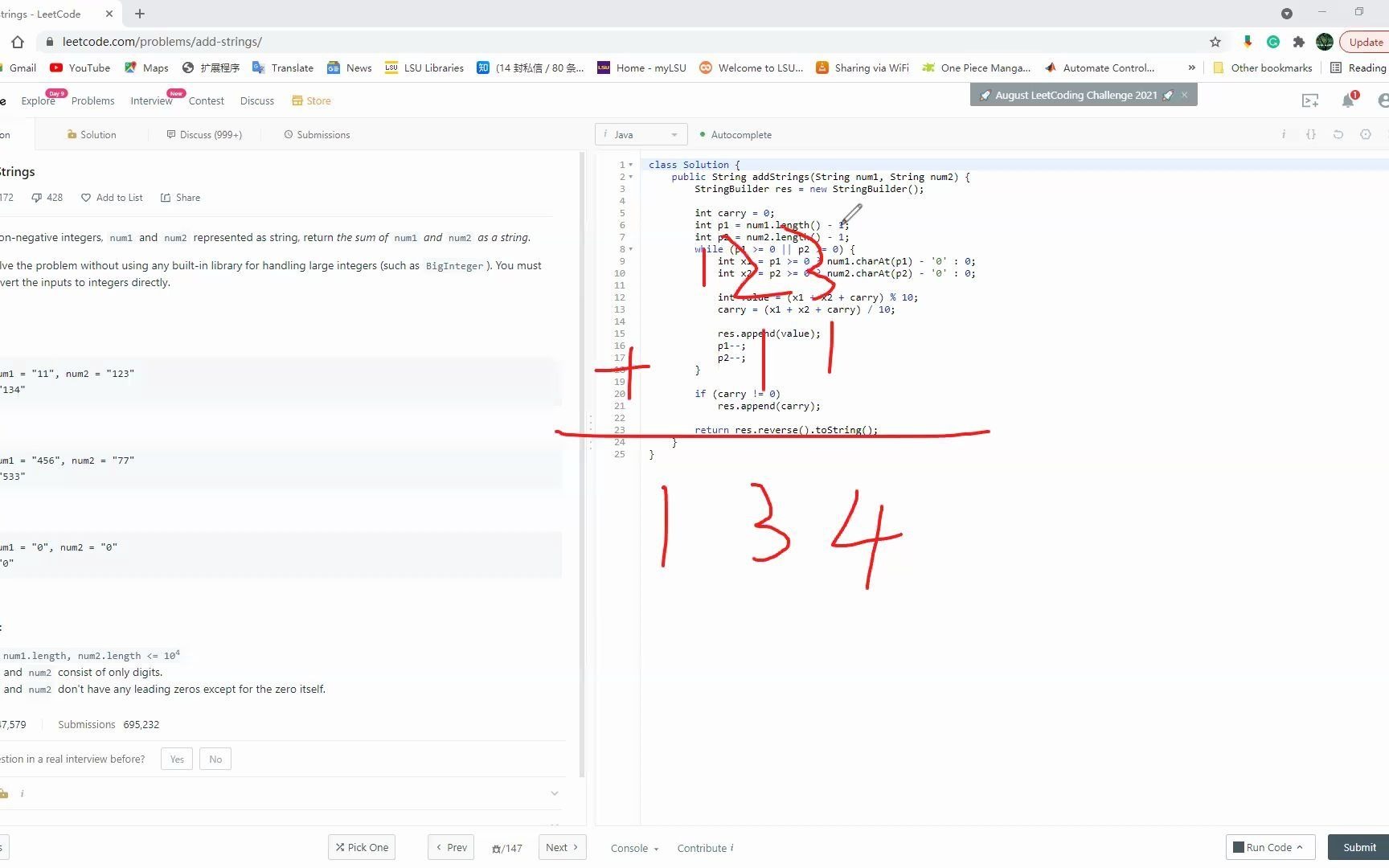Go to the Next problem
The height and width of the screenshot is (868, 1389).
[562, 847]
